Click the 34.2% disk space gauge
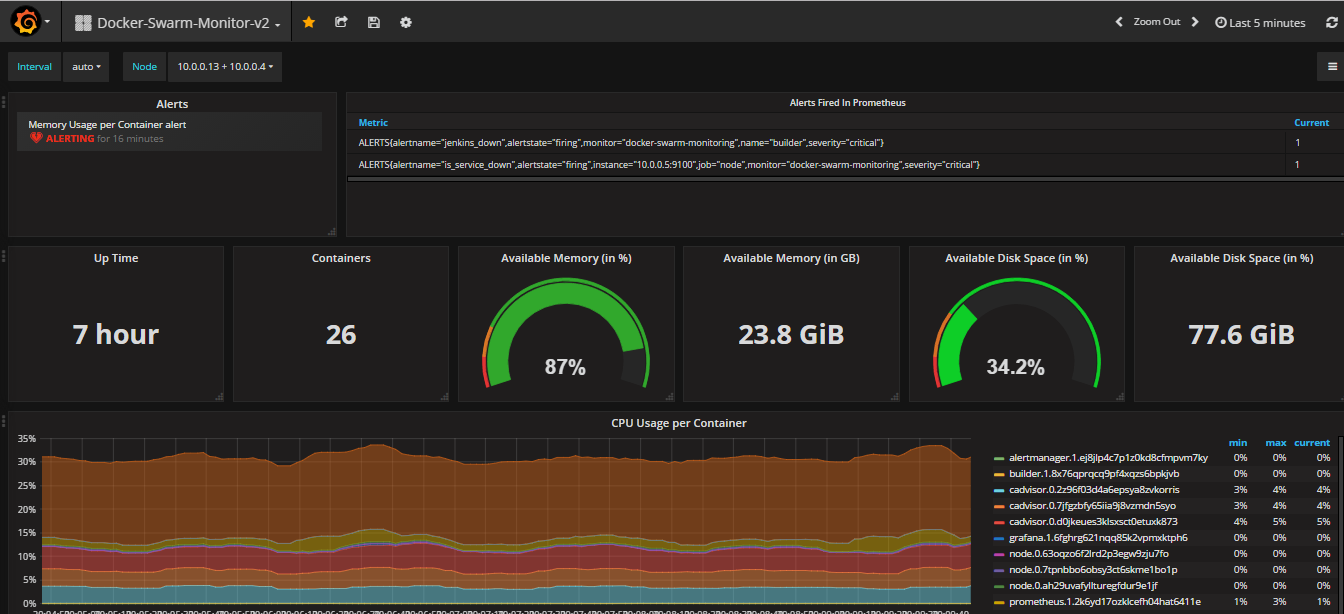The height and width of the screenshot is (614, 1344). point(1016,335)
